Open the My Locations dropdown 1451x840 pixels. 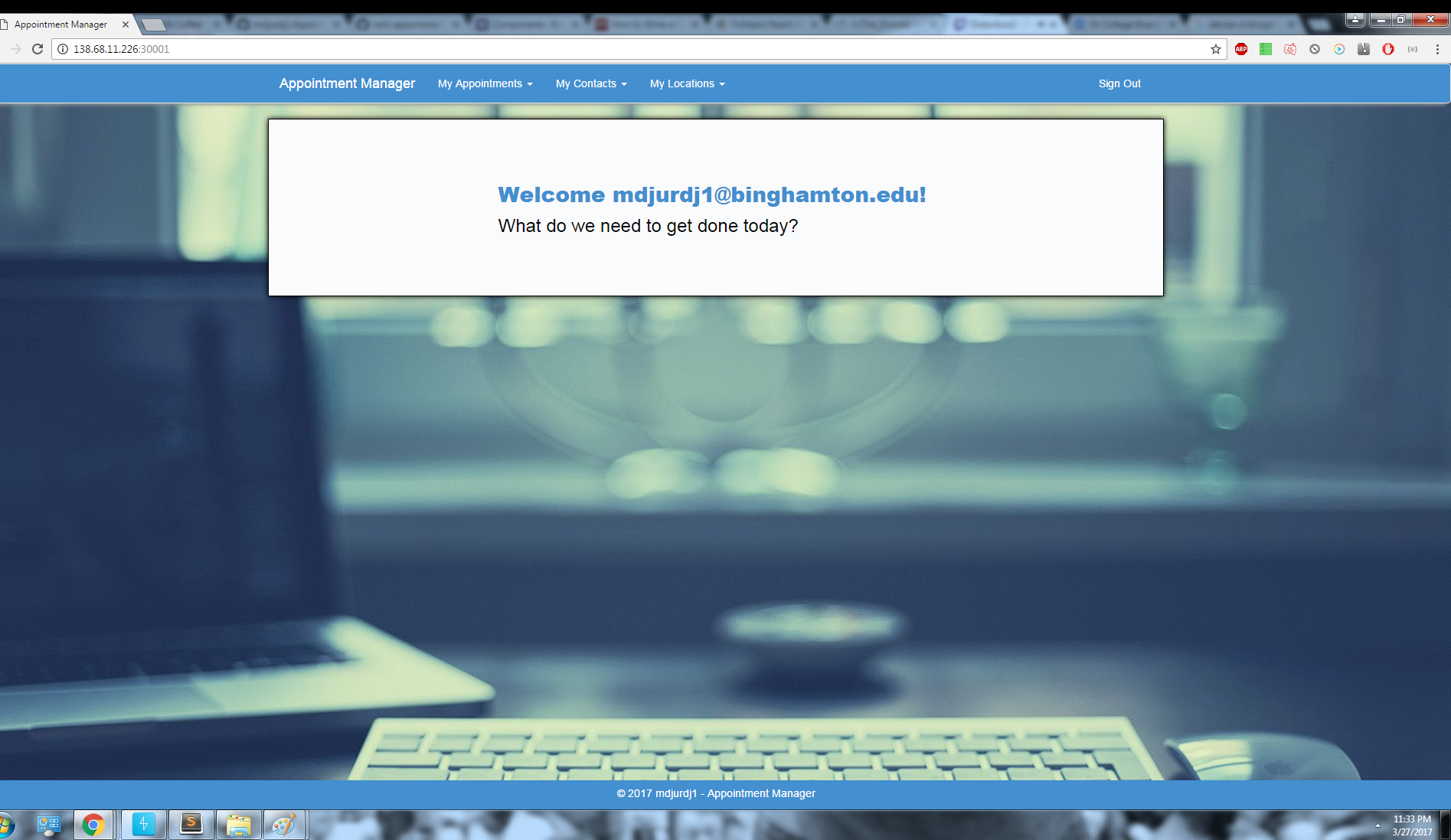(x=687, y=83)
